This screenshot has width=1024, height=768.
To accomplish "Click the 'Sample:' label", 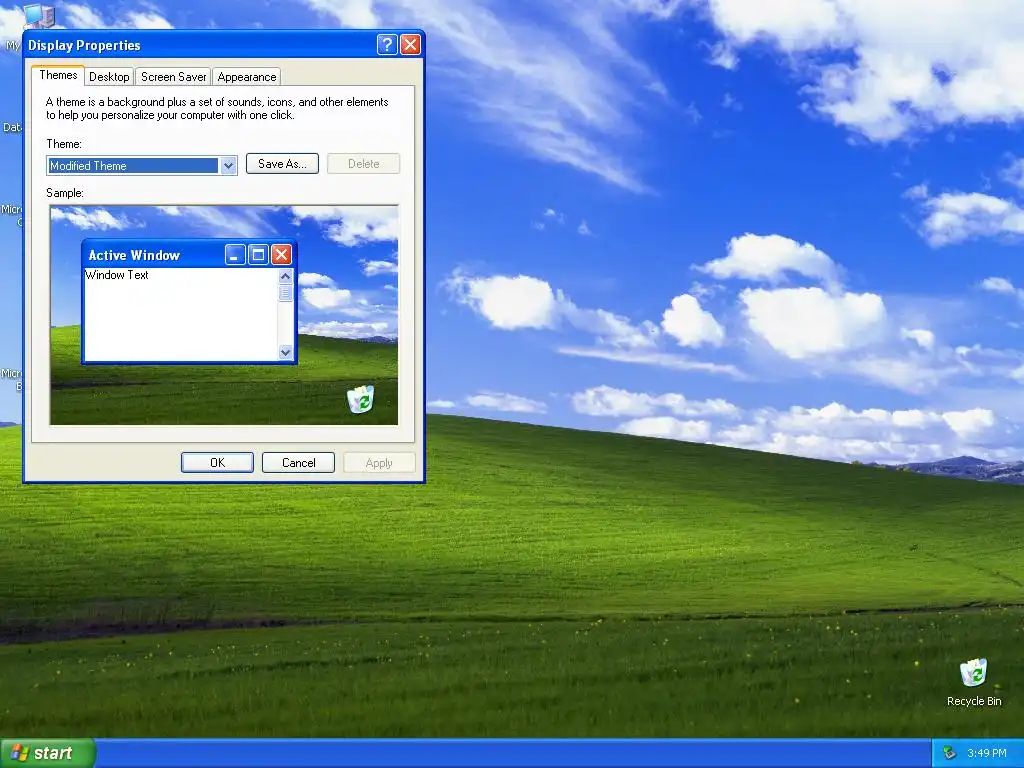I will tap(65, 193).
